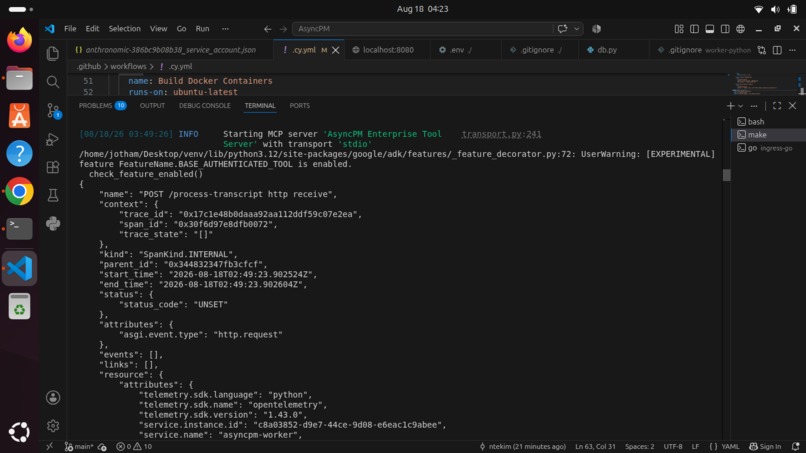The width and height of the screenshot is (806, 453).
Task: Expand the .github breadcrumb
Action: [88, 66]
